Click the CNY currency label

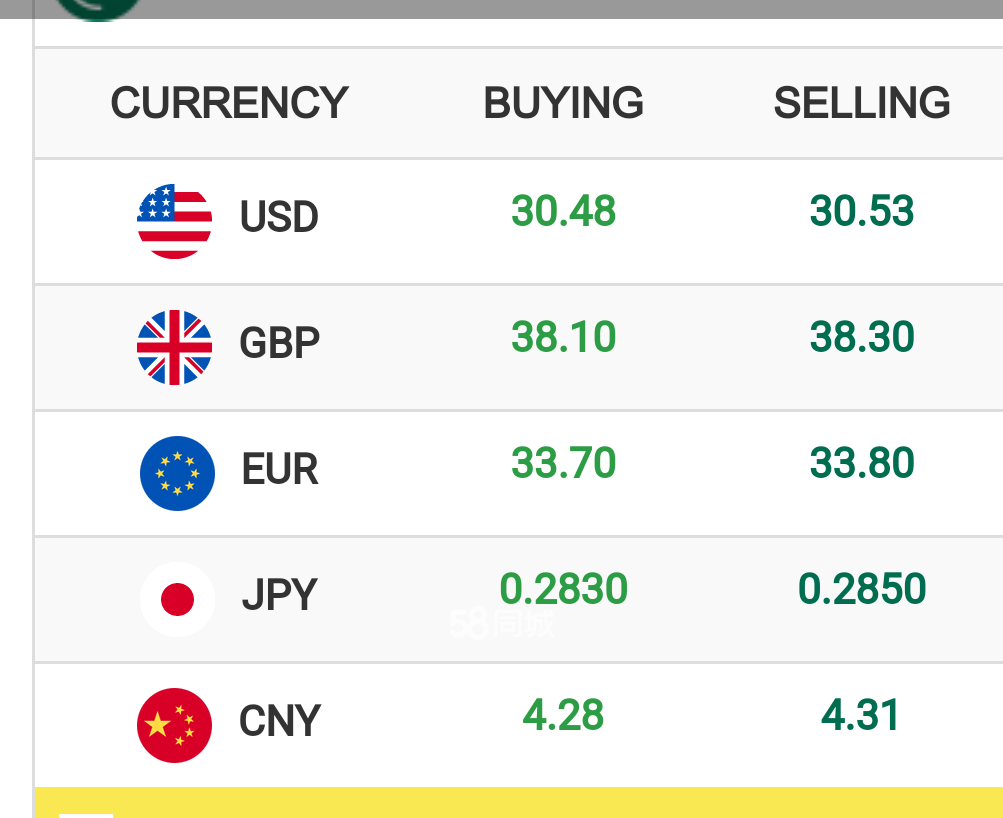[280, 721]
